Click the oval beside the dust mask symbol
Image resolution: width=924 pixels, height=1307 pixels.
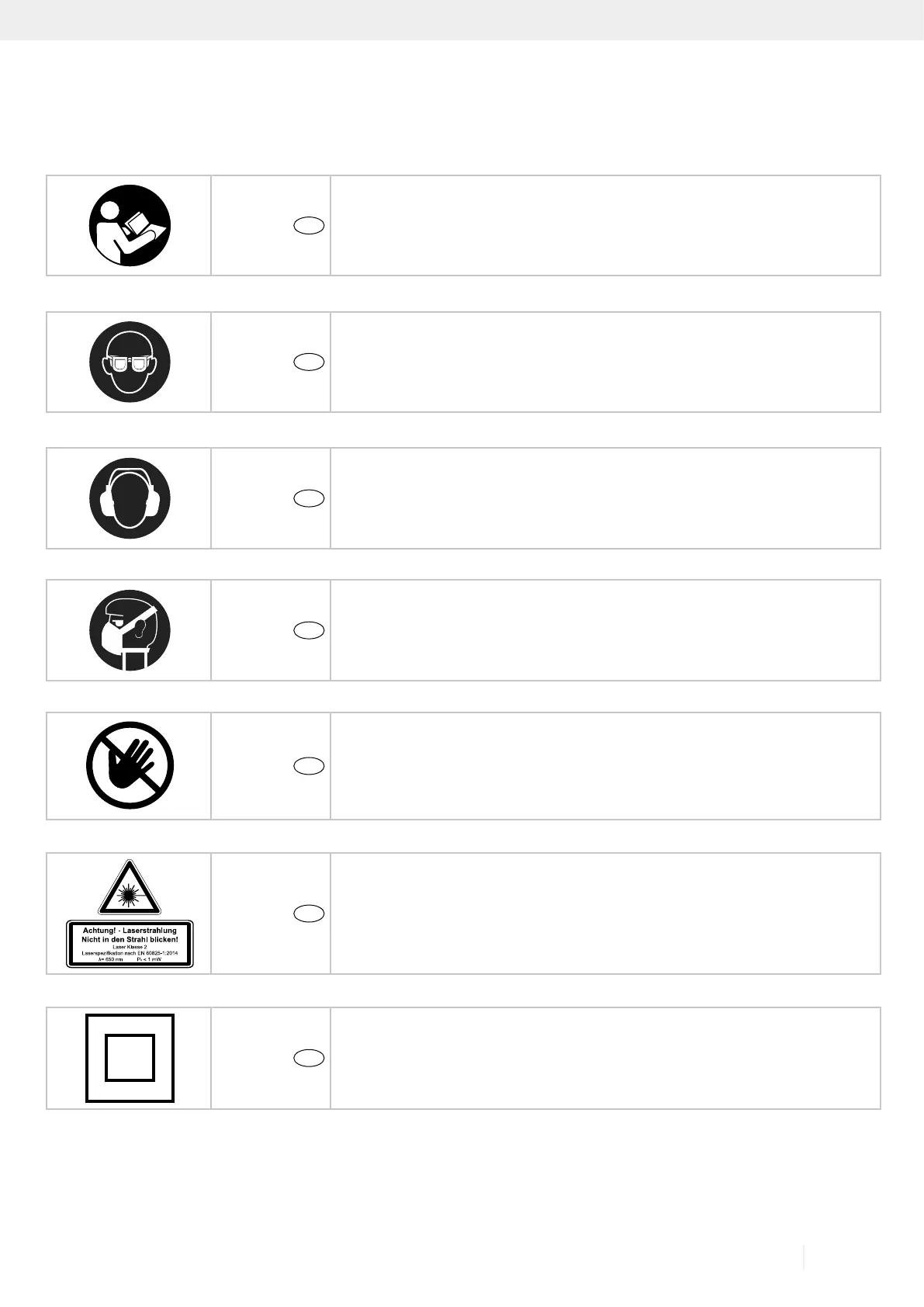click(x=309, y=630)
